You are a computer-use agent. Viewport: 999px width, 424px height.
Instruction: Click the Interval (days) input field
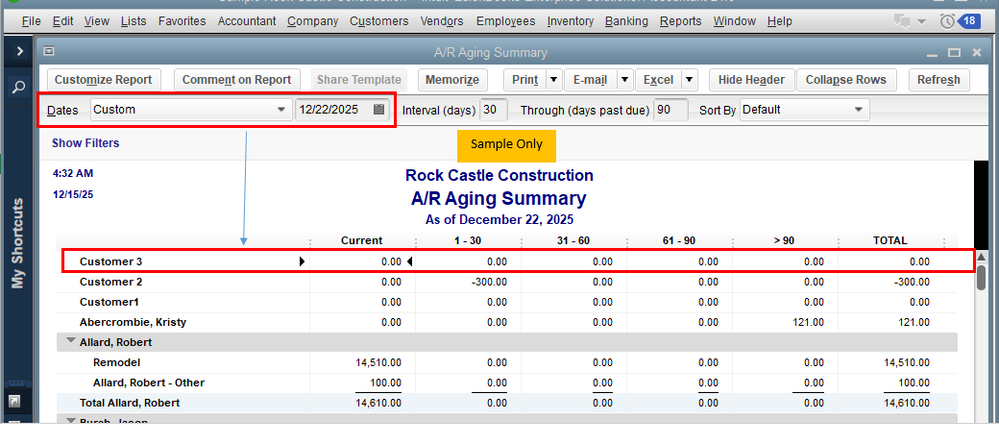tap(493, 109)
